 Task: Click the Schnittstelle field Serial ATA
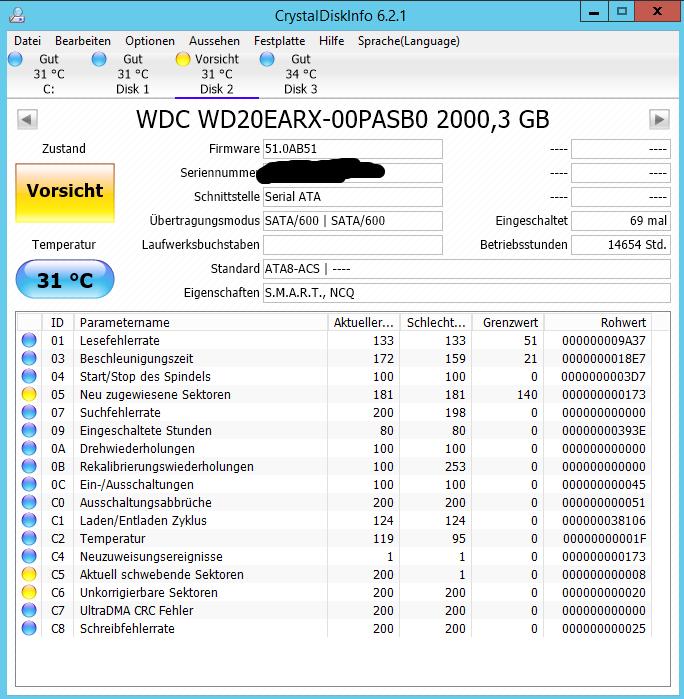(x=353, y=197)
